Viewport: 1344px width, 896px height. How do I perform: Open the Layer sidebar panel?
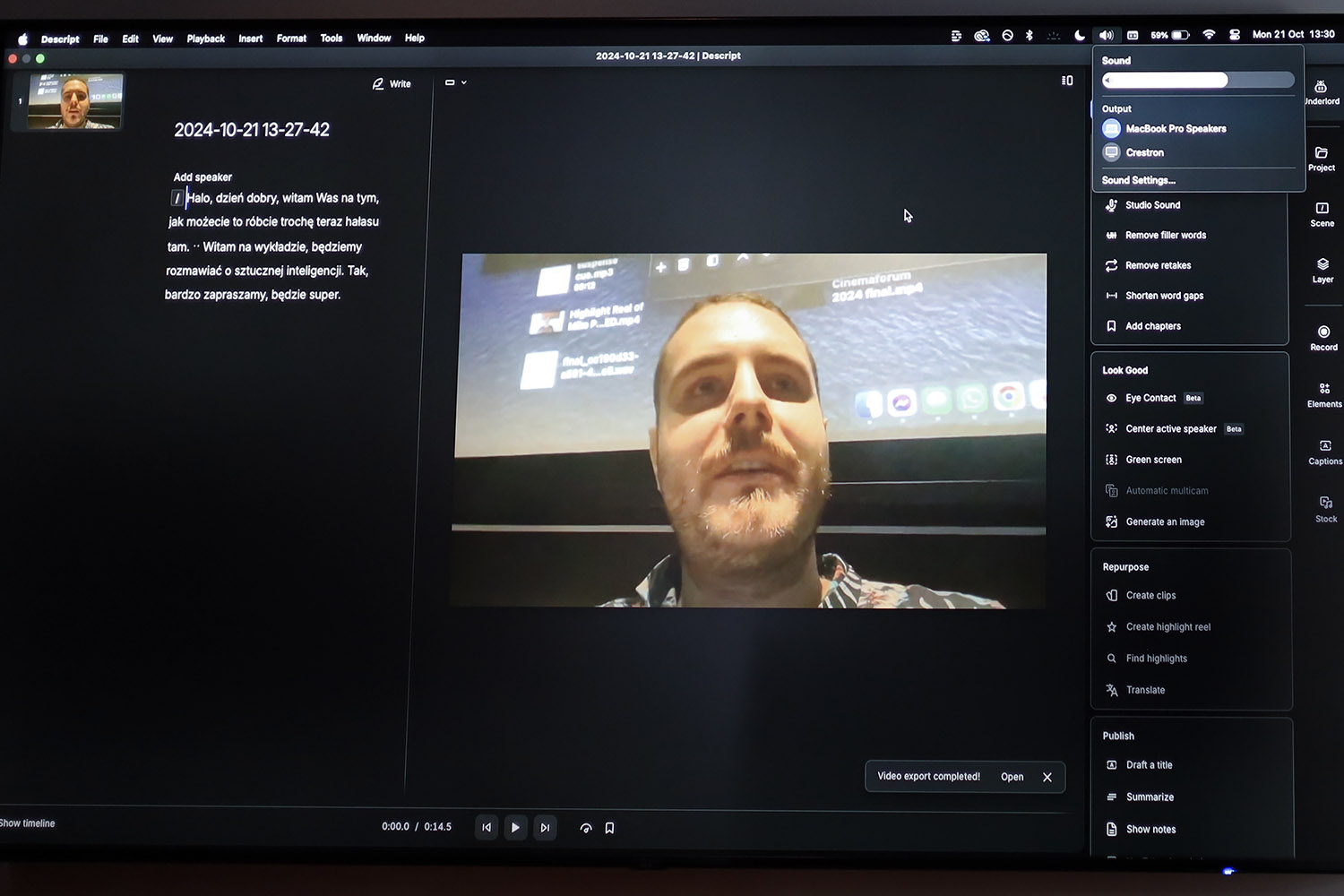1322,268
